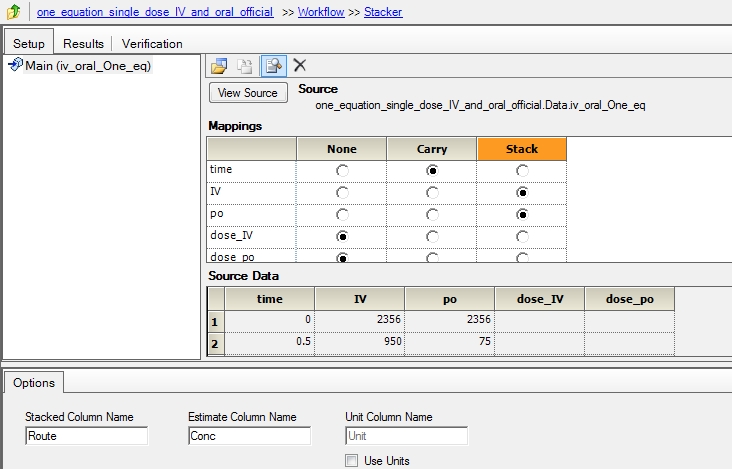Set time mapping to Stack
The width and height of the screenshot is (732, 469).
pyautogui.click(x=522, y=171)
